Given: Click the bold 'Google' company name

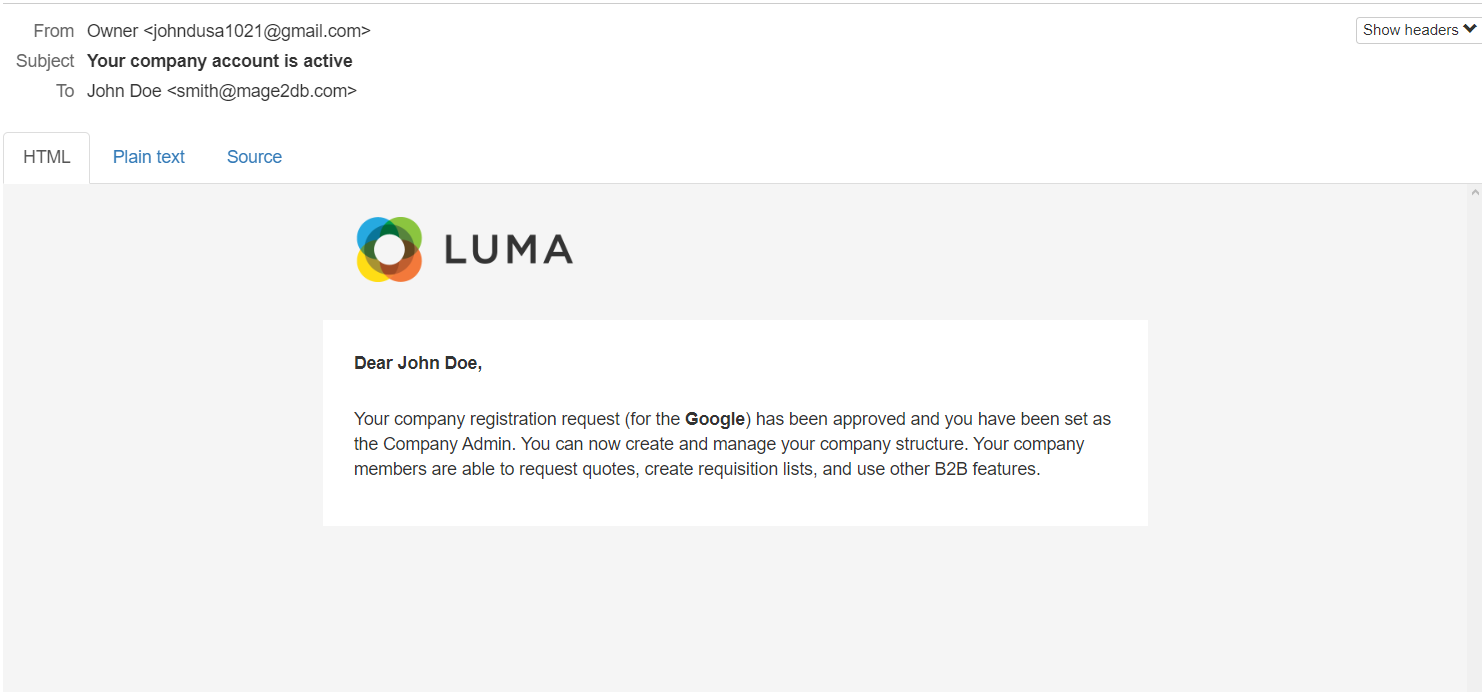Looking at the screenshot, I should [x=714, y=419].
